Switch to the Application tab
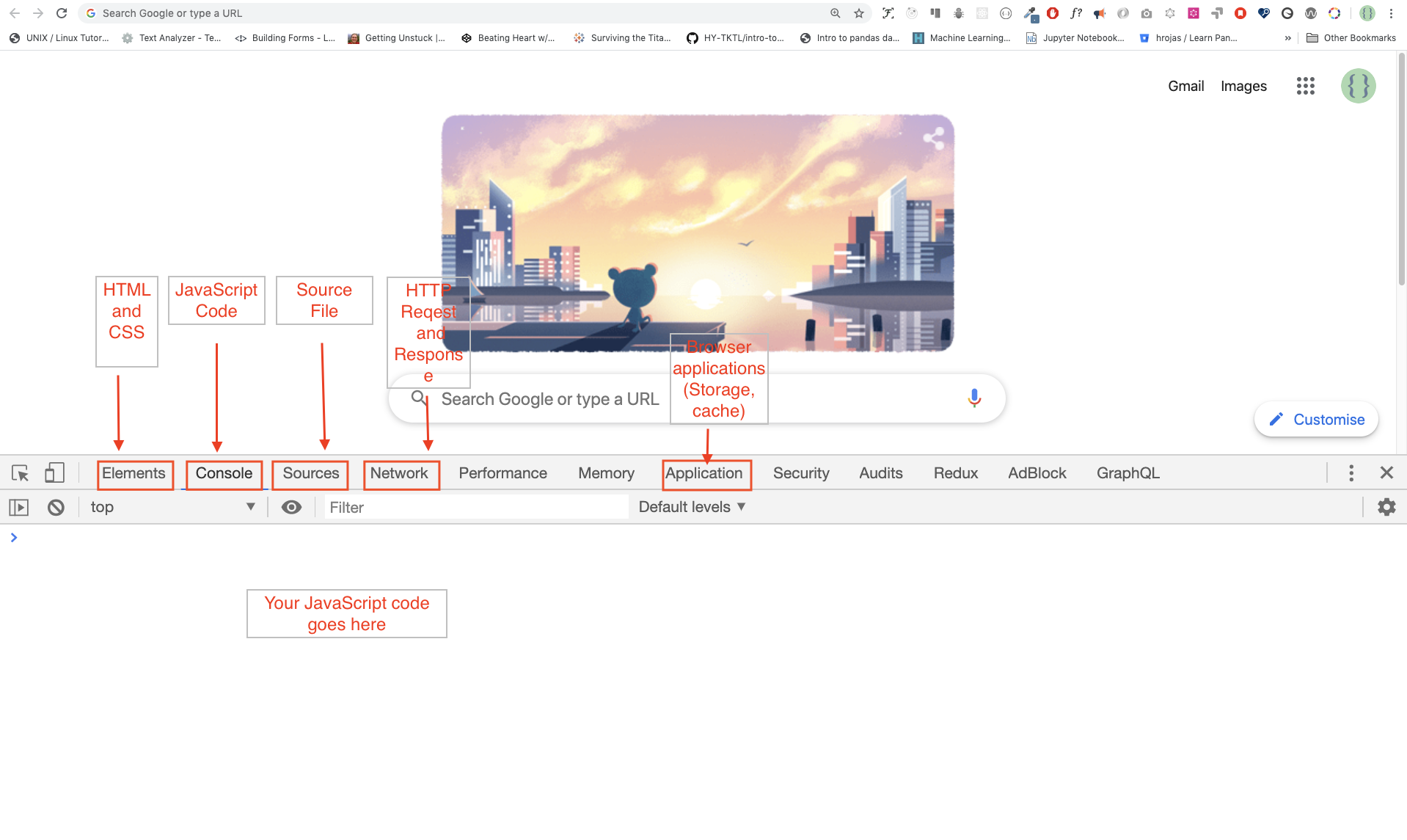This screenshot has width=1407, height=840. coord(704,473)
